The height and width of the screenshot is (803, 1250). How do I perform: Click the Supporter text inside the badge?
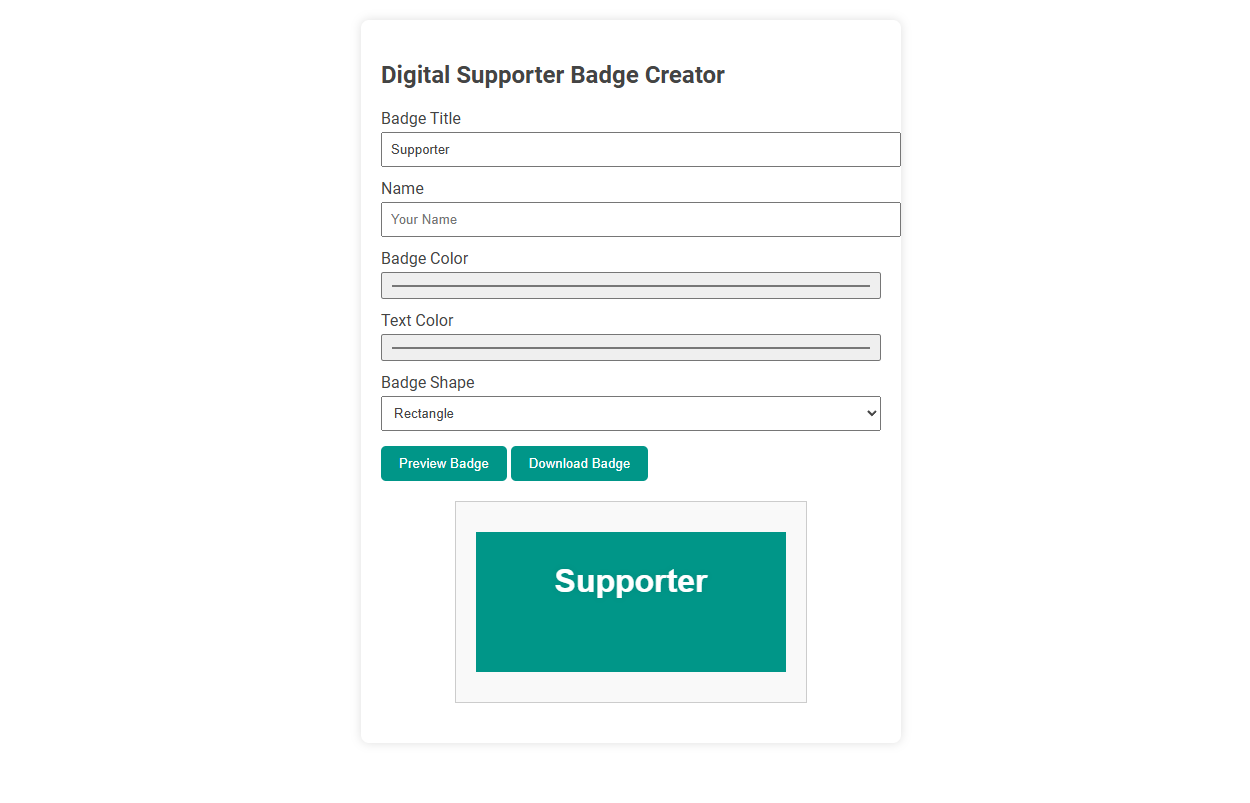click(630, 581)
